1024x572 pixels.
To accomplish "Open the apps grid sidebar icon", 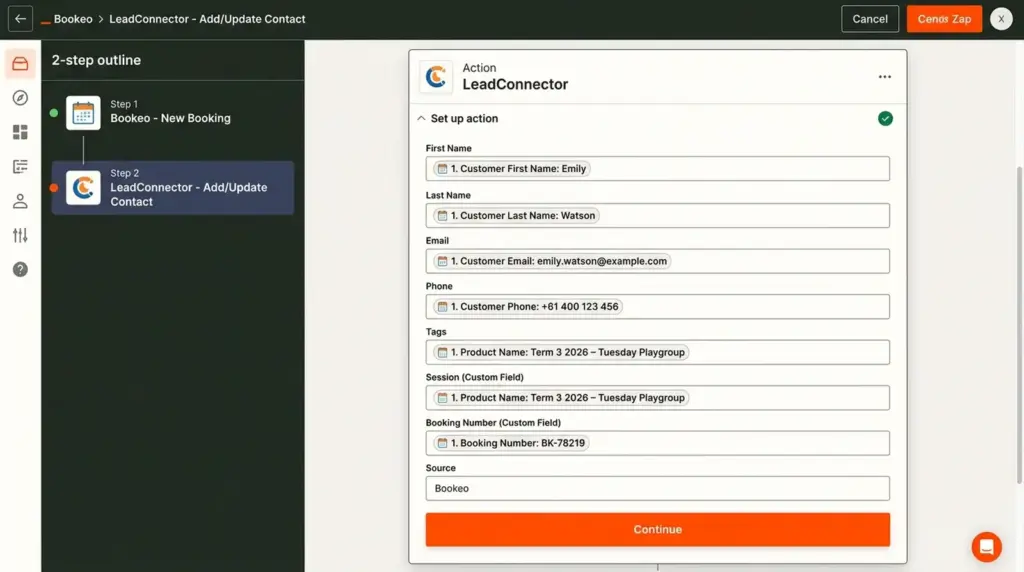I will (20, 132).
